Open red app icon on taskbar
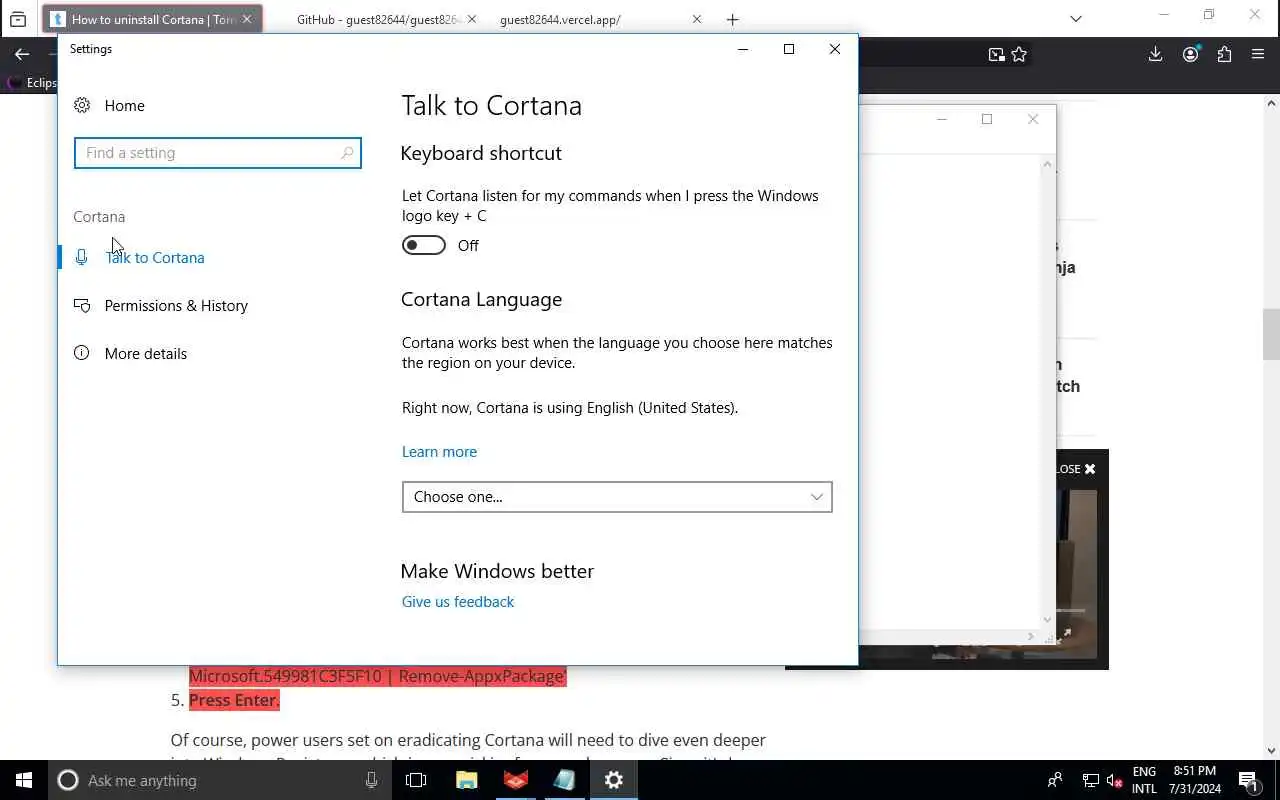 tap(516, 780)
